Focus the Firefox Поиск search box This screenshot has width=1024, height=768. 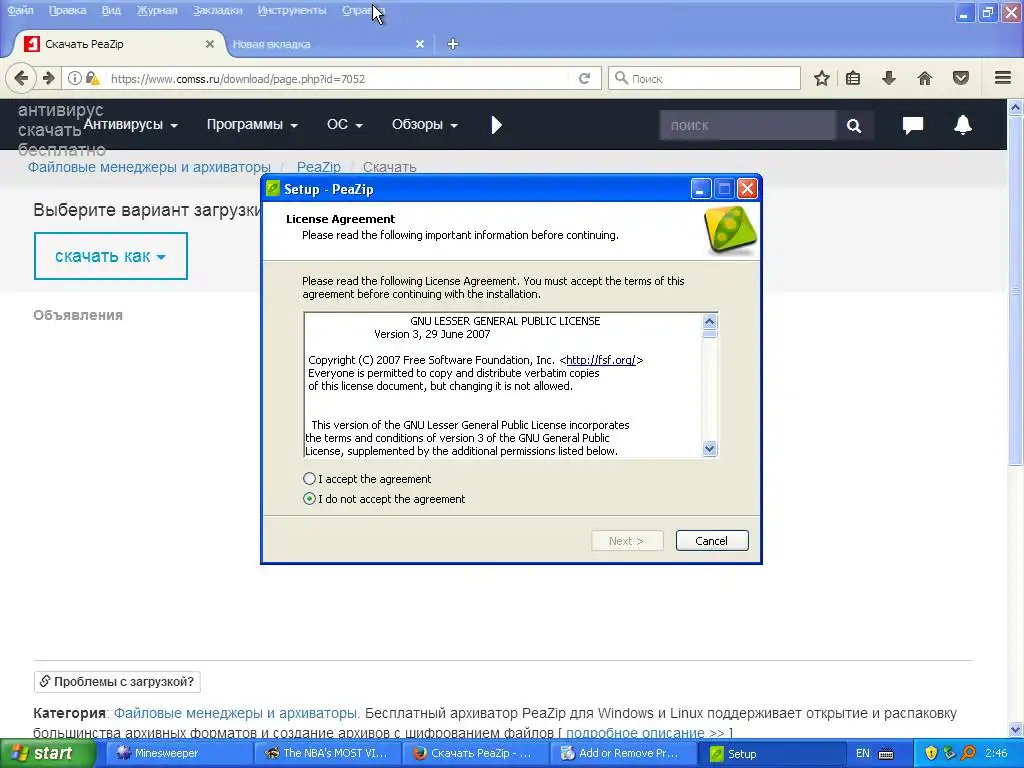click(x=704, y=78)
